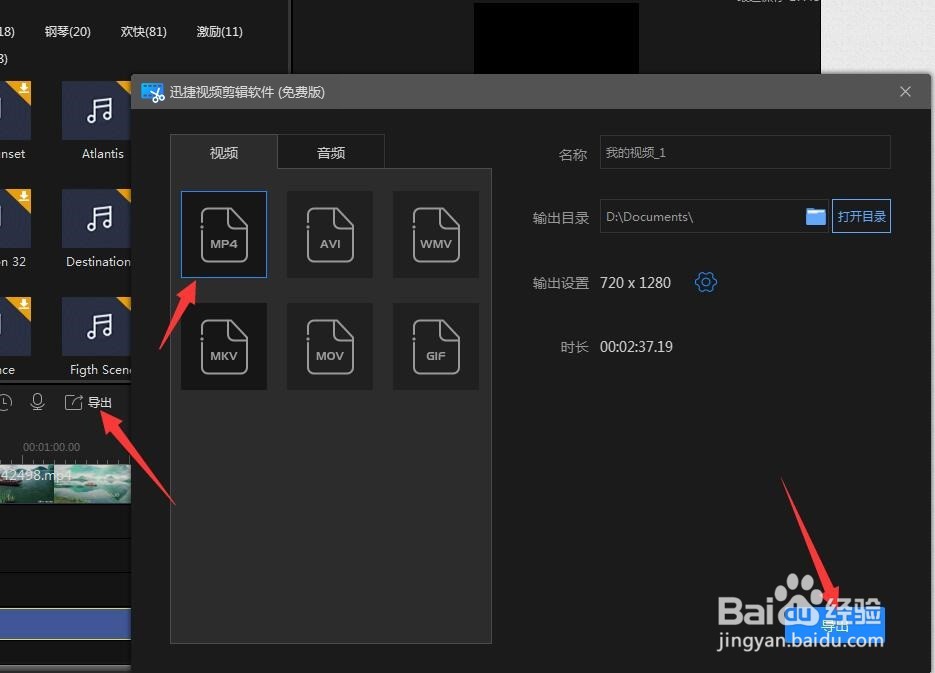Select the AVI output format
This screenshot has width=935, height=673.
tap(330, 234)
